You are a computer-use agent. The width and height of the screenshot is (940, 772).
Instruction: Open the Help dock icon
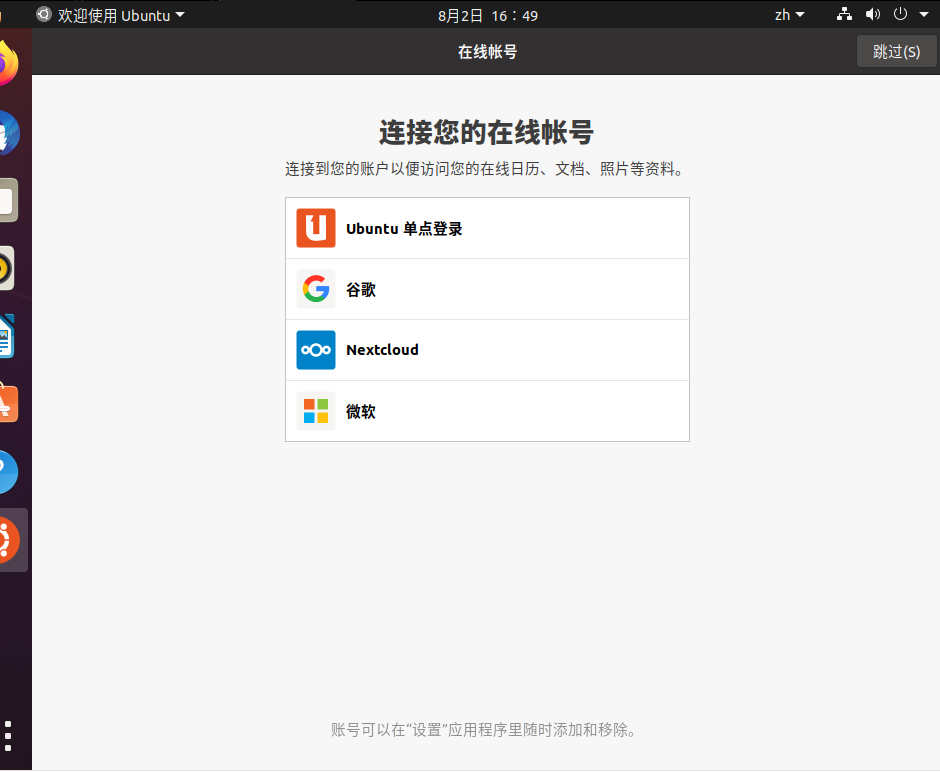8,472
